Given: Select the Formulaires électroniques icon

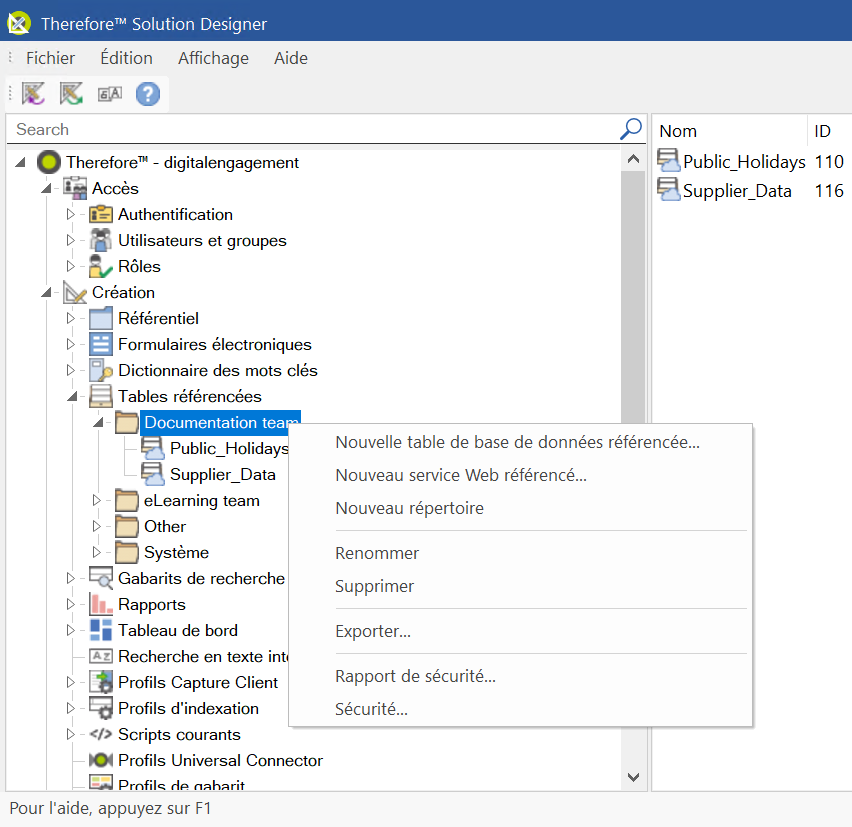Looking at the screenshot, I should tap(101, 343).
